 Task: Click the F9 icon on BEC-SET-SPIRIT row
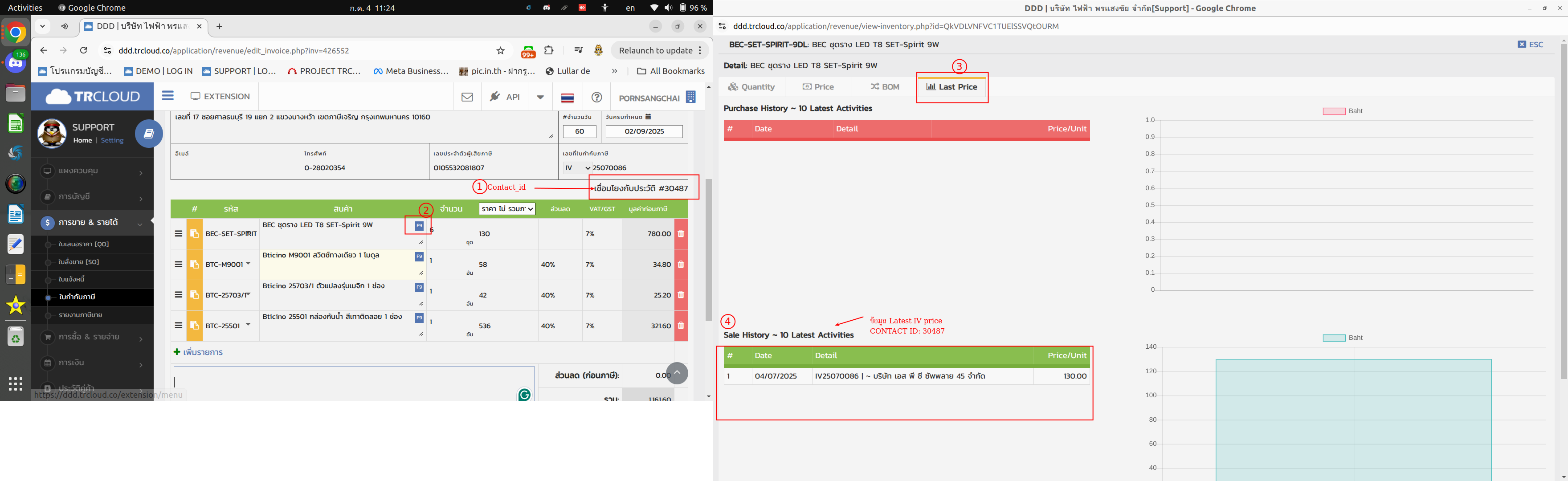pyautogui.click(x=419, y=226)
